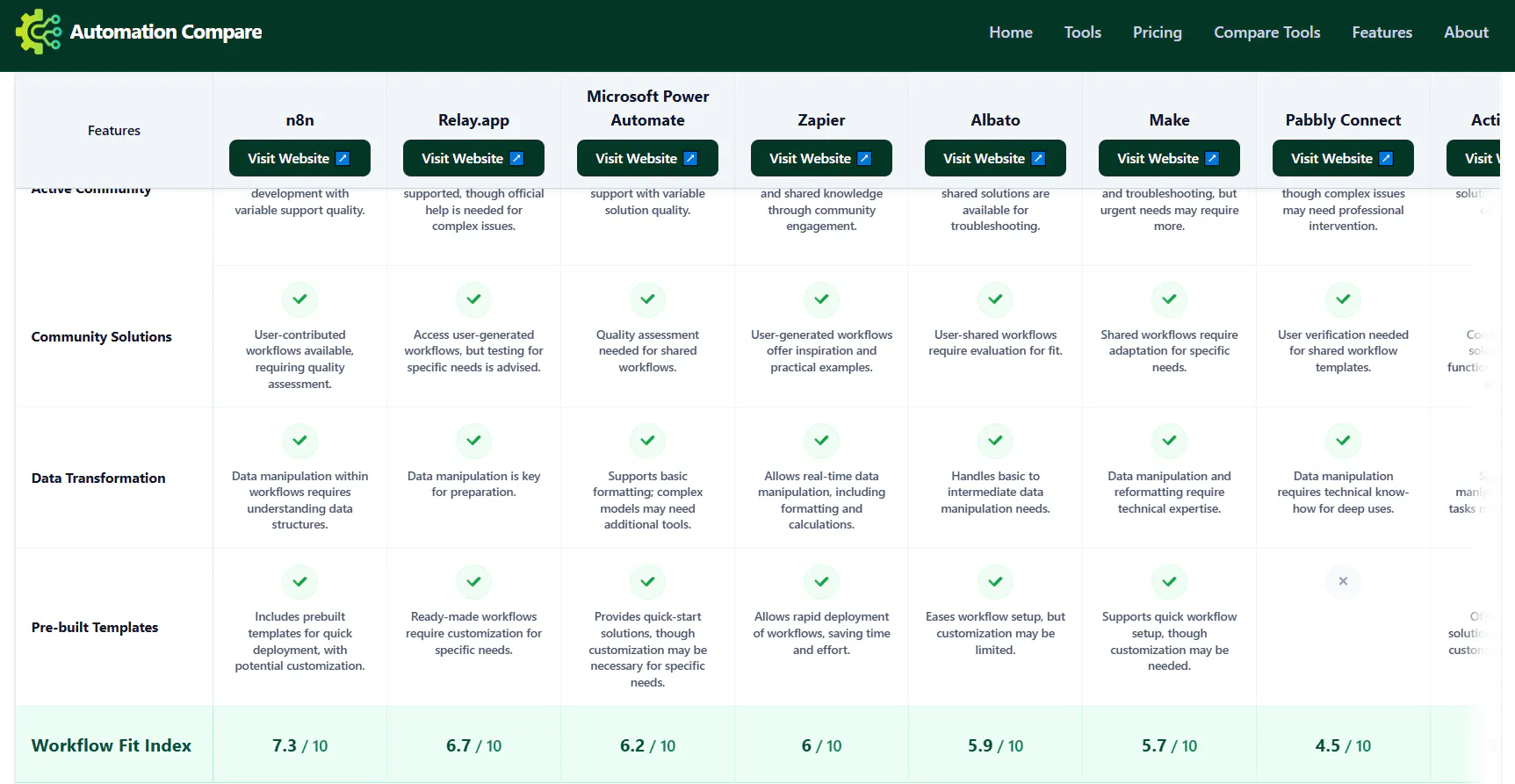
Task: Click the Zapier Pre-built Templates checkmark
Action: coord(821,581)
